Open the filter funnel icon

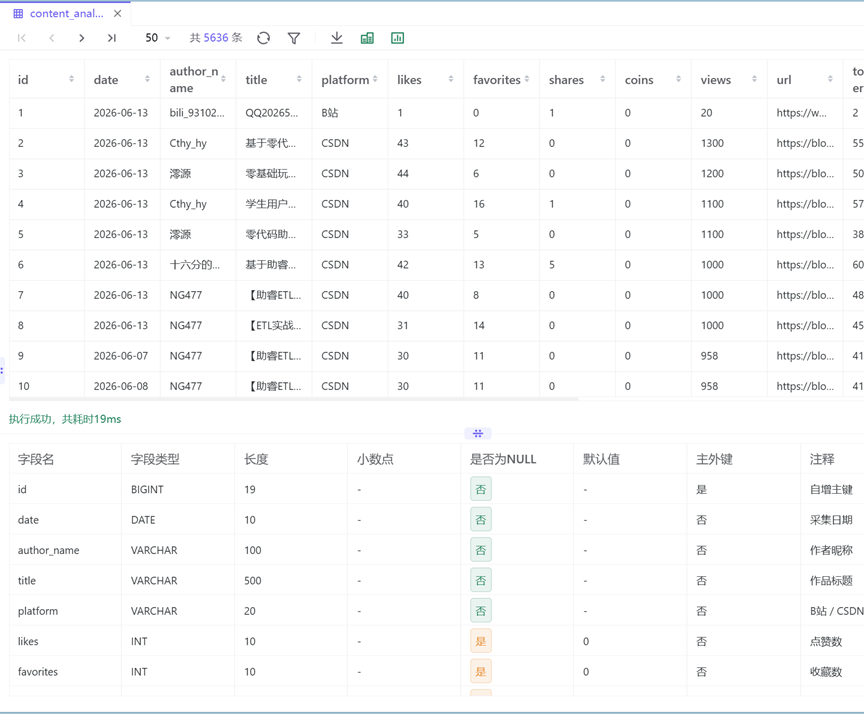[x=294, y=38]
